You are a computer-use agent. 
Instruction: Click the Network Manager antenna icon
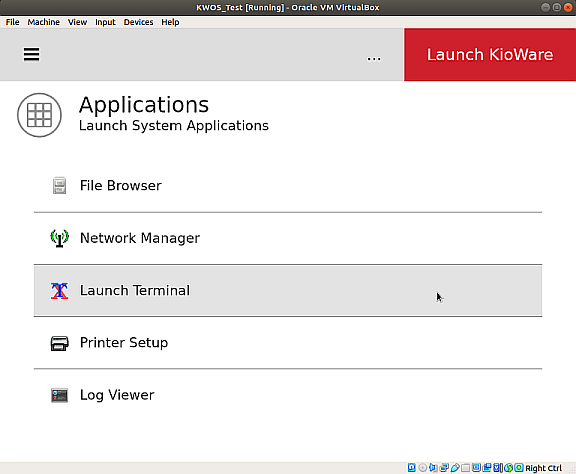59,238
